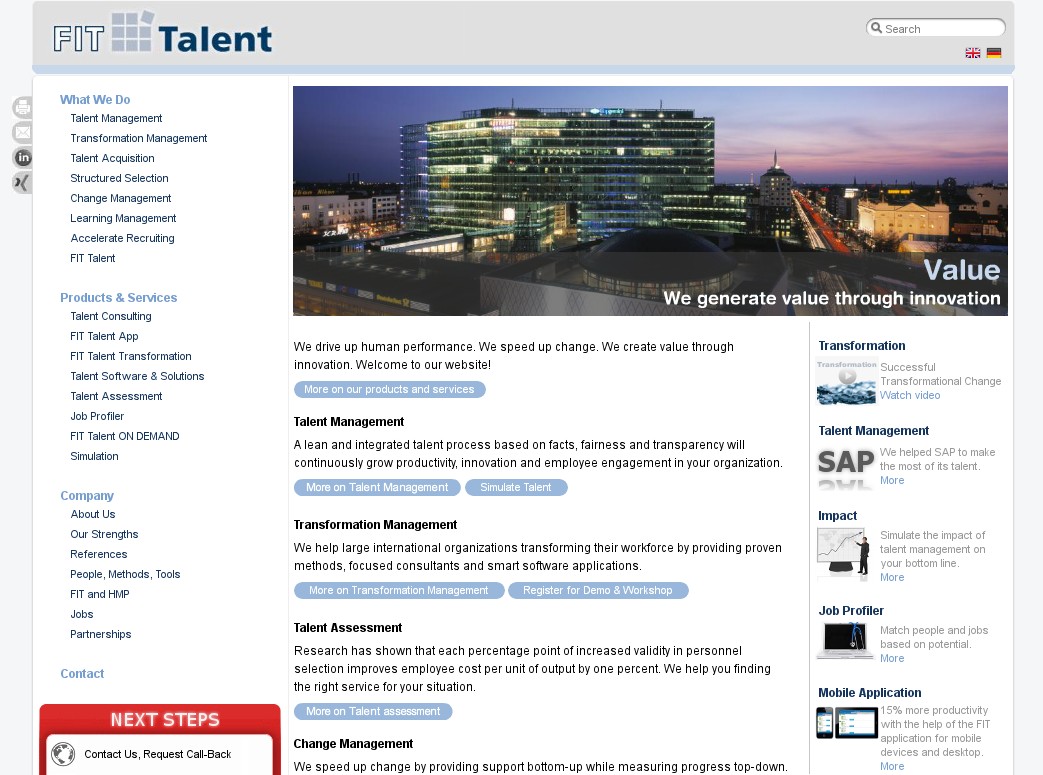Screen dimensions: 1043x775
Task: Switch language via the UK flag
Action: click(x=972, y=53)
